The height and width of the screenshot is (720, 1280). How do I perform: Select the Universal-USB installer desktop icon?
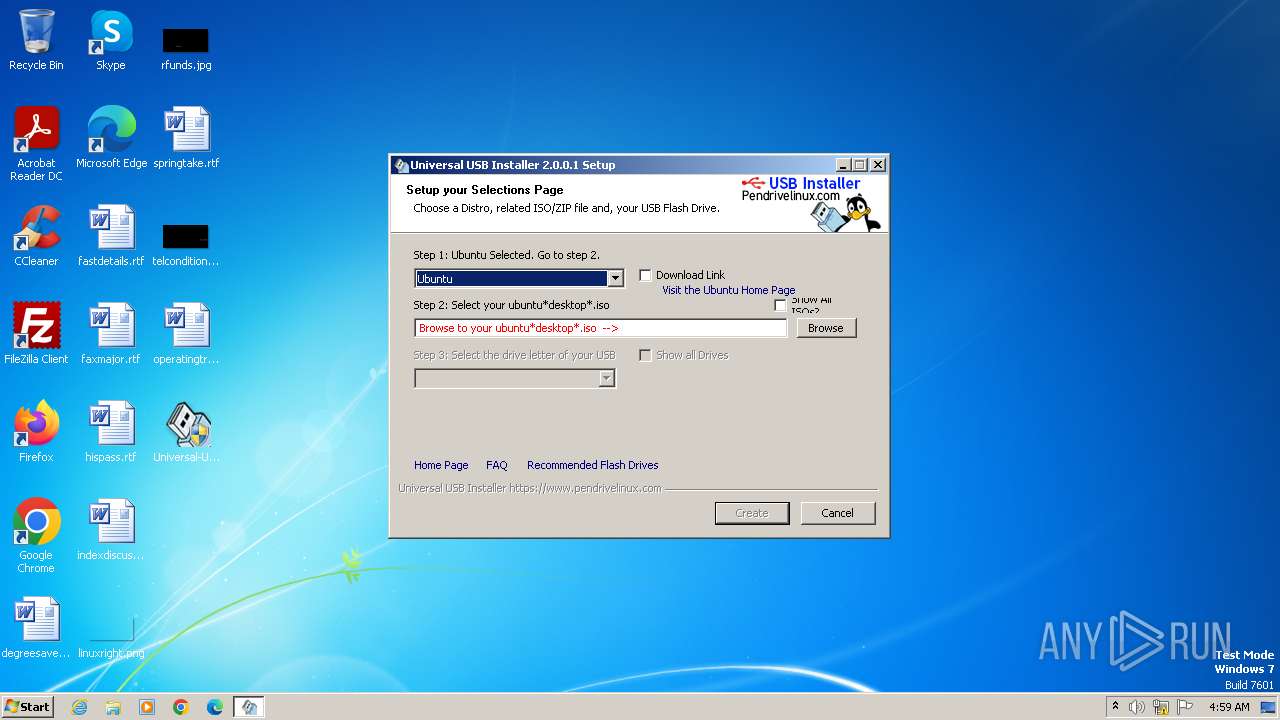[186, 432]
